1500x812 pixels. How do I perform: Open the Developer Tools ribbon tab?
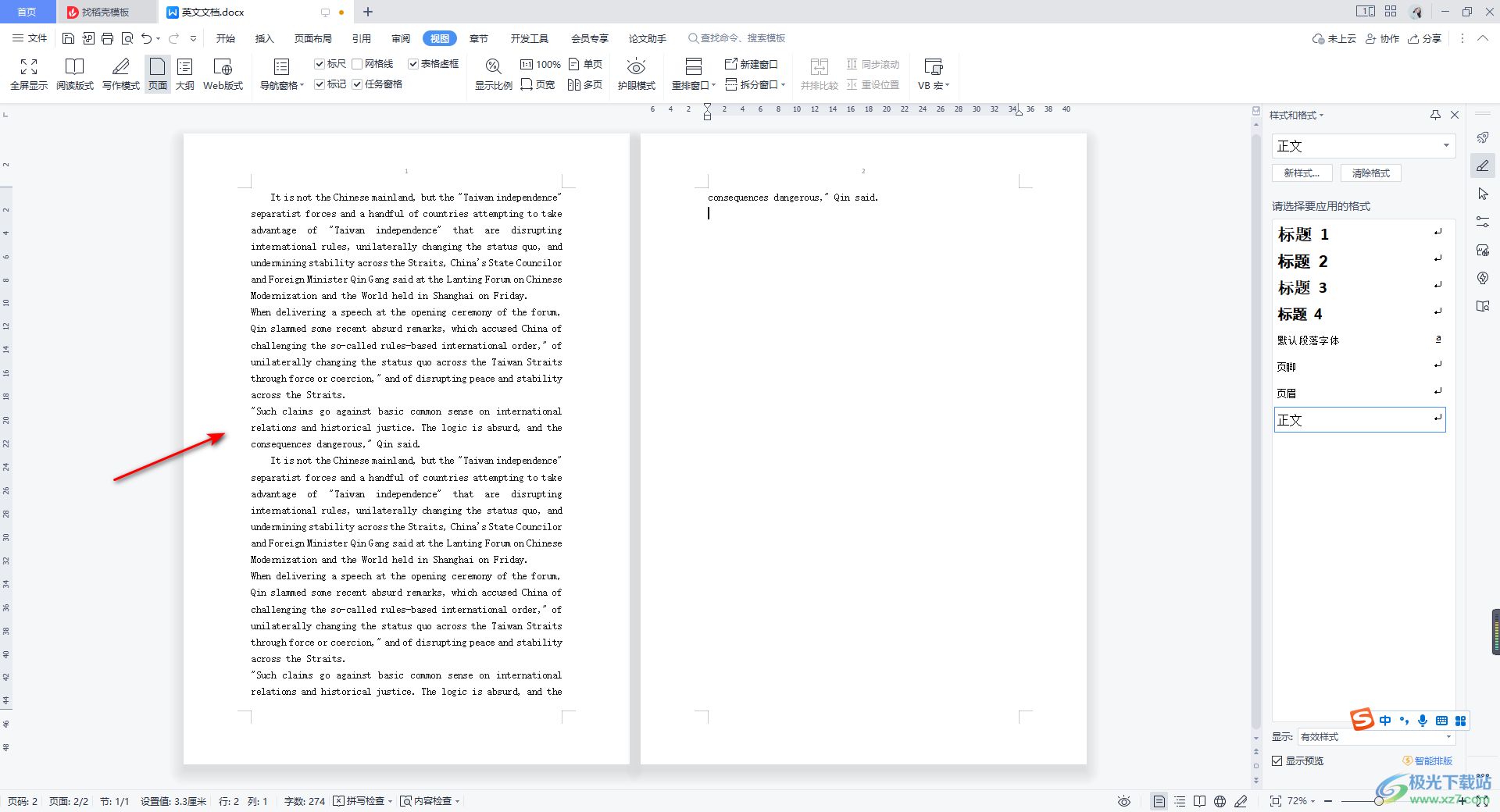coord(530,38)
